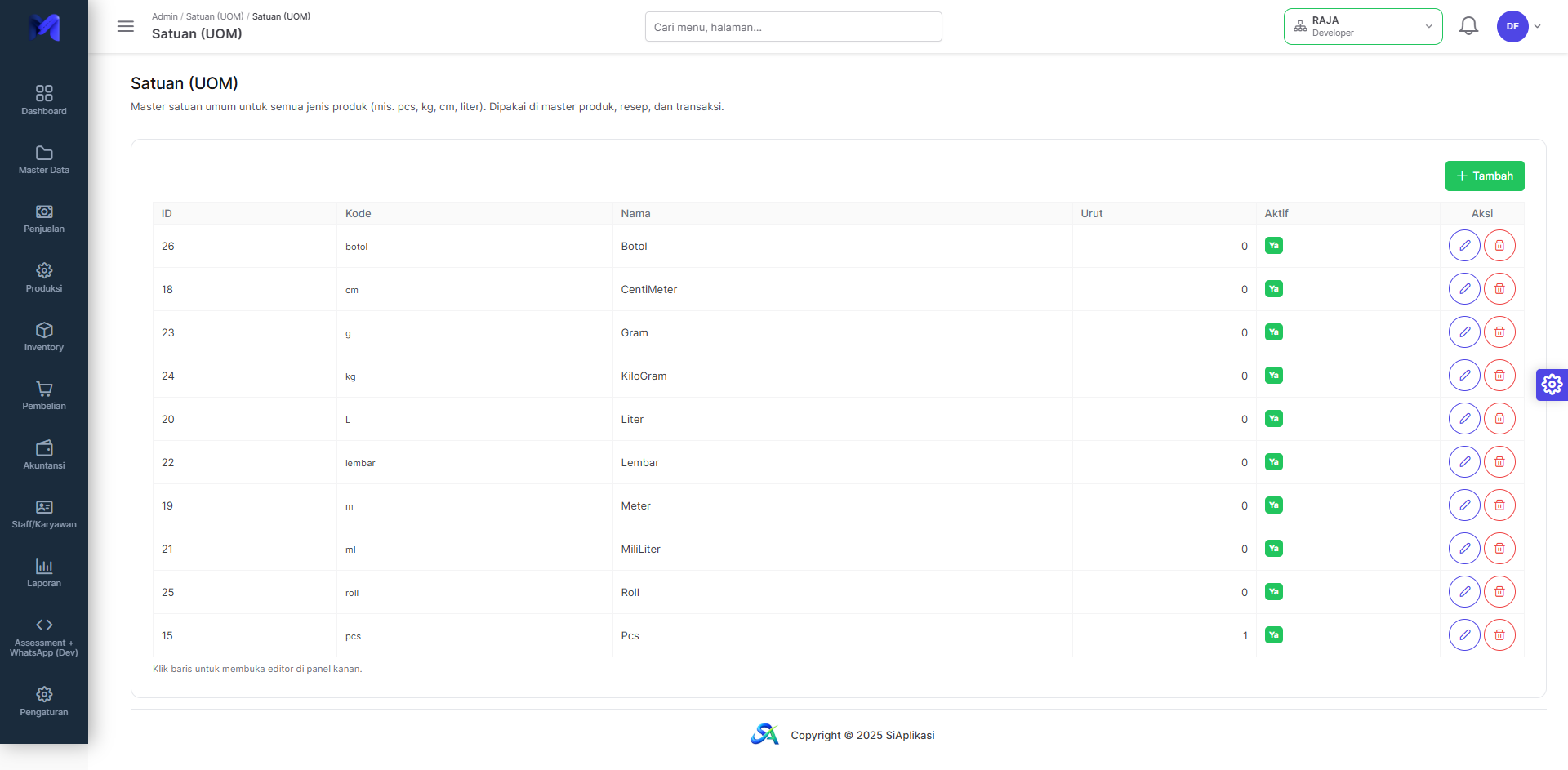
Task: Click the hamburger menu toggle icon
Action: tap(125, 26)
